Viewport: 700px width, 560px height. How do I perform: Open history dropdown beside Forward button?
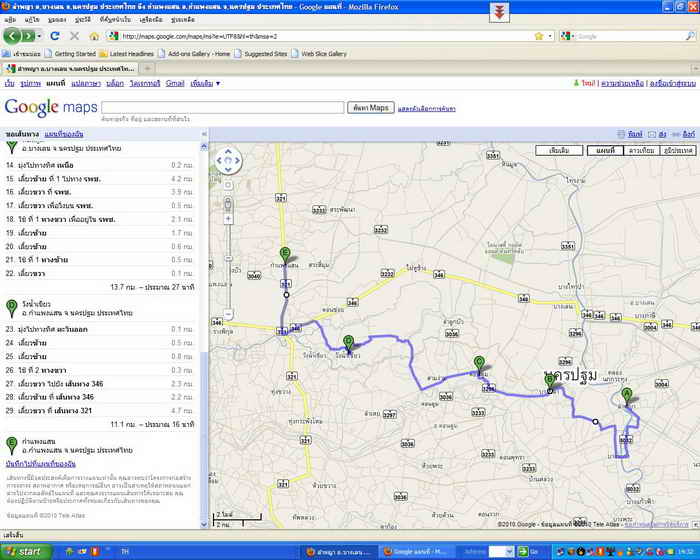click(39, 36)
